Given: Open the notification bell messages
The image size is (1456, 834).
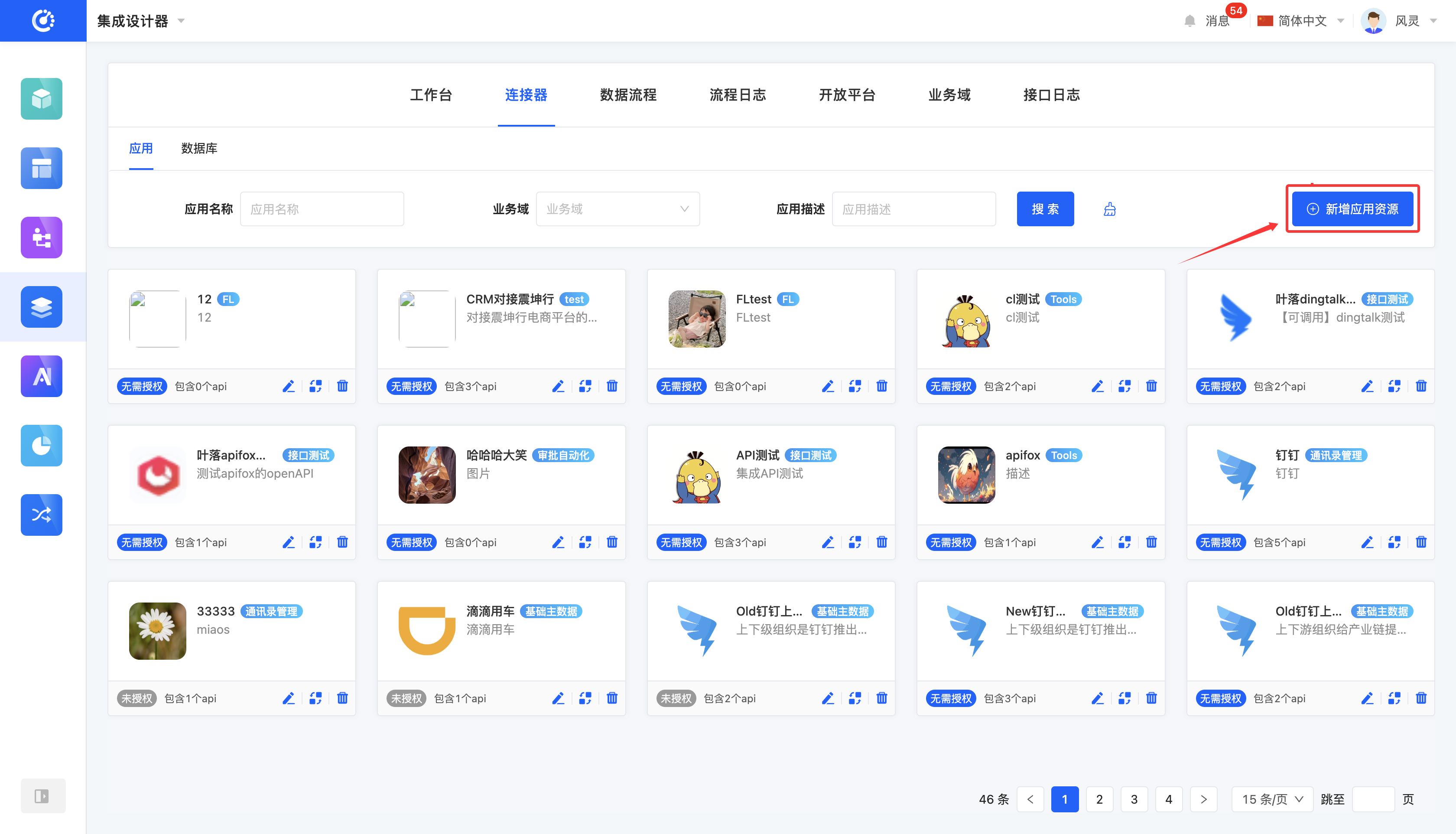Looking at the screenshot, I should (x=1190, y=21).
